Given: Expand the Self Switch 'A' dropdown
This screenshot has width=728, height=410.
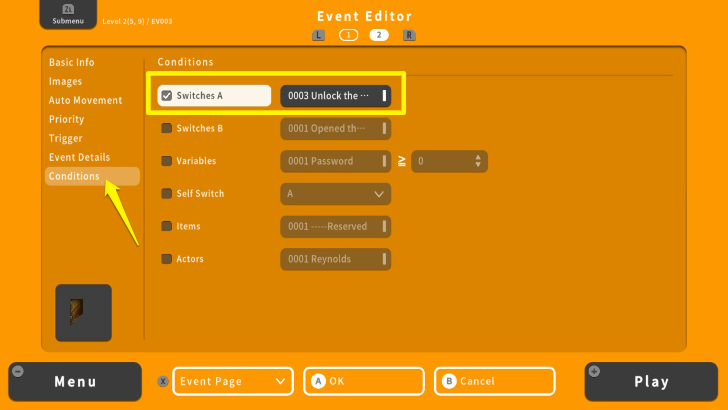Looking at the screenshot, I should 336,194.
